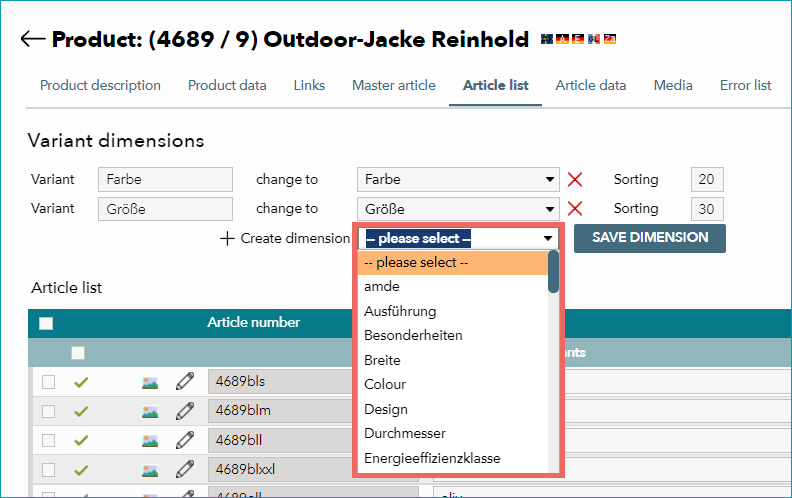Switch to Product data tab
This screenshot has width=792, height=498.
(227, 85)
